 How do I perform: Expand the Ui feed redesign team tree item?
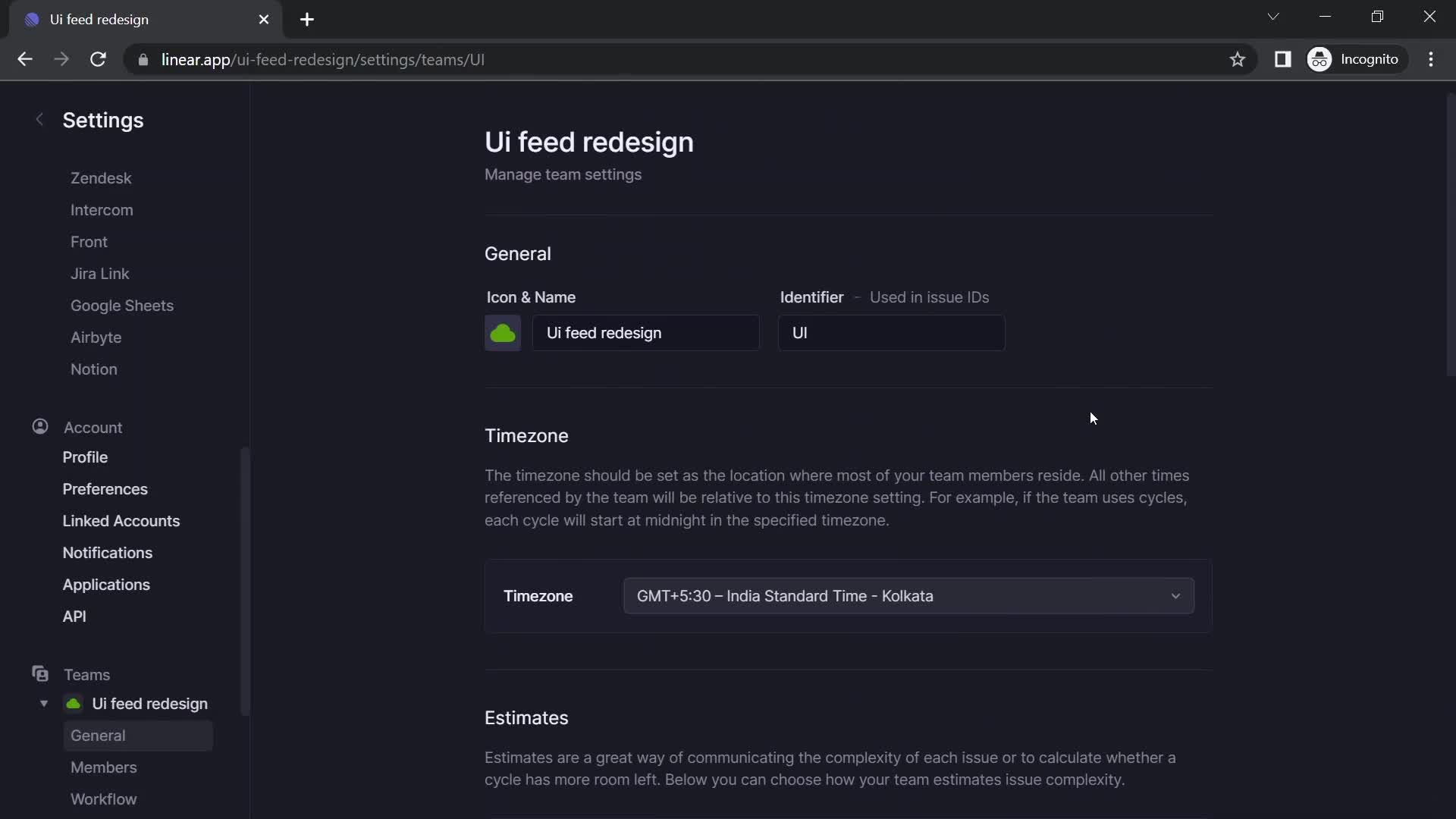pyautogui.click(x=43, y=703)
